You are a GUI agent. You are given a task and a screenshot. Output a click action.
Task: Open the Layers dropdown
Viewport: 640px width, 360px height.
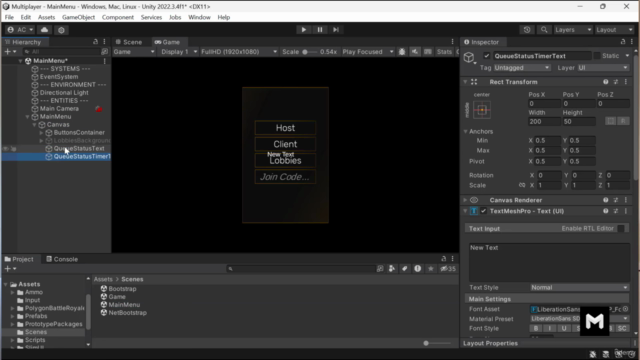tap(573, 30)
